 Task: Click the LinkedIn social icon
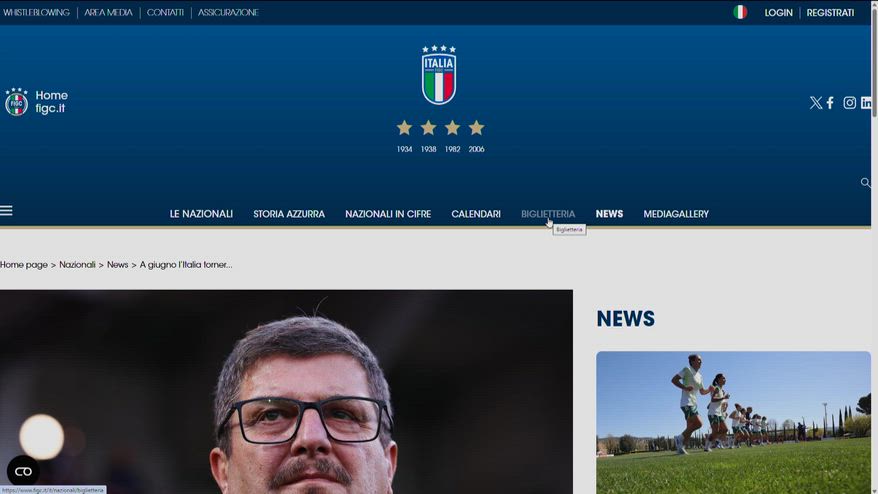click(x=866, y=103)
